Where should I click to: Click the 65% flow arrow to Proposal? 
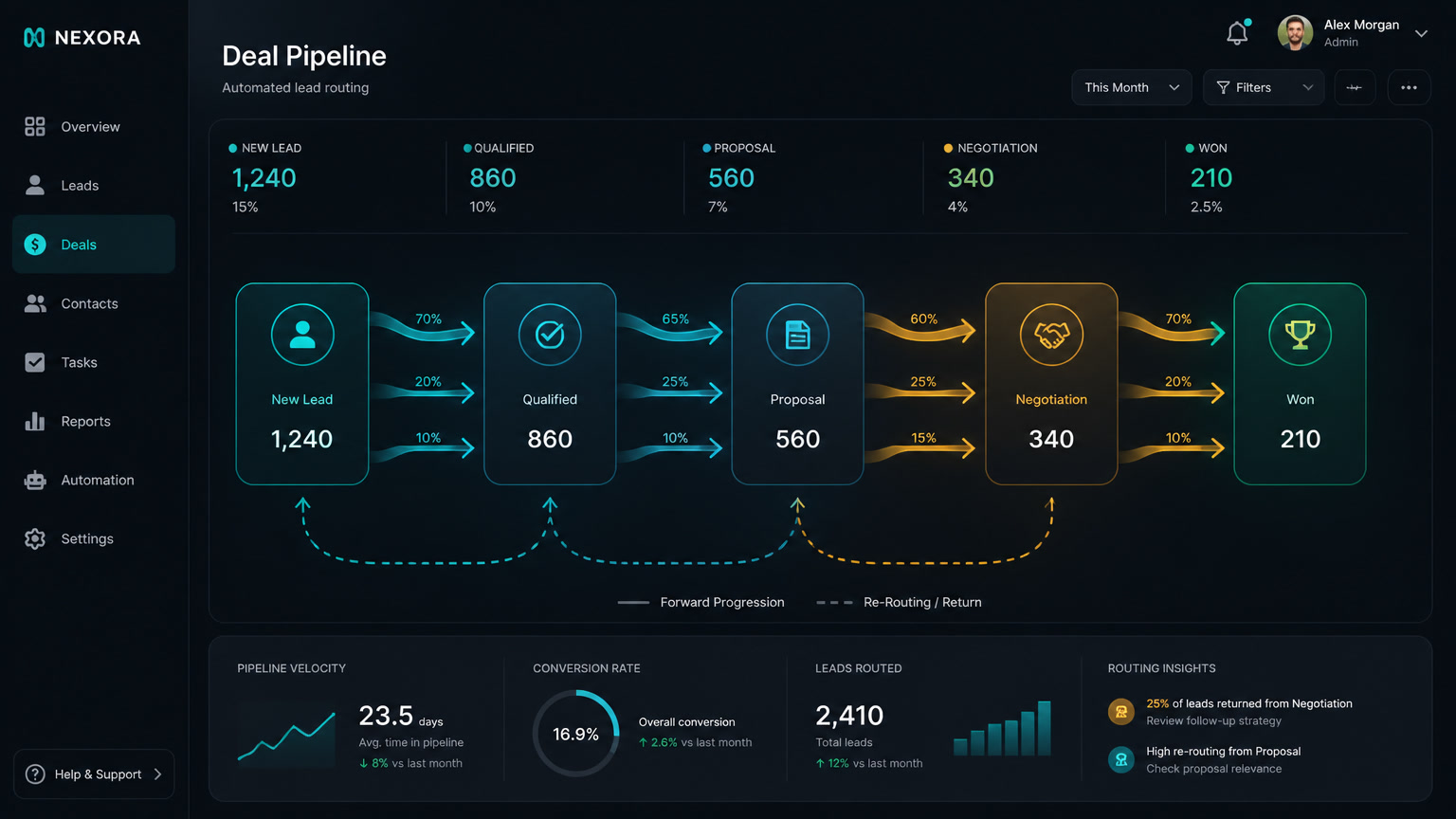point(670,326)
